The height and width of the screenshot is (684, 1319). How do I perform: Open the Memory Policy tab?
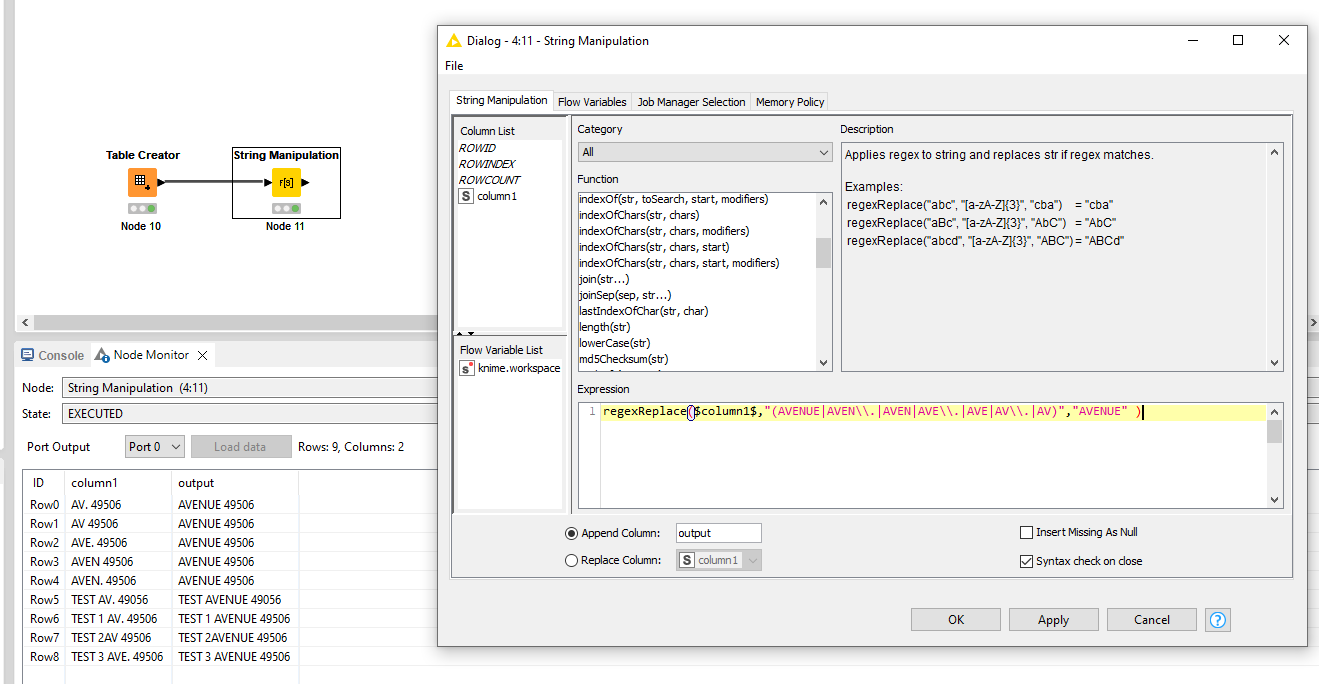click(x=790, y=102)
